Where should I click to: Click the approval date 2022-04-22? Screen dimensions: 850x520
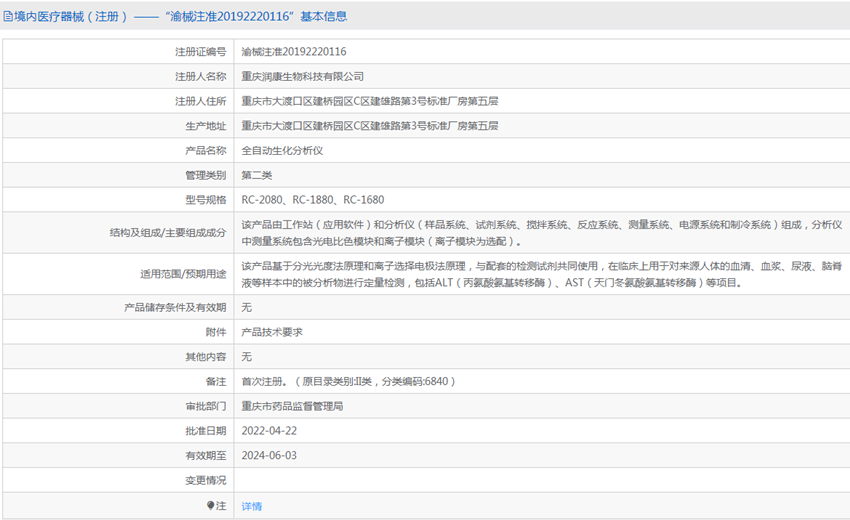point(269,431)
